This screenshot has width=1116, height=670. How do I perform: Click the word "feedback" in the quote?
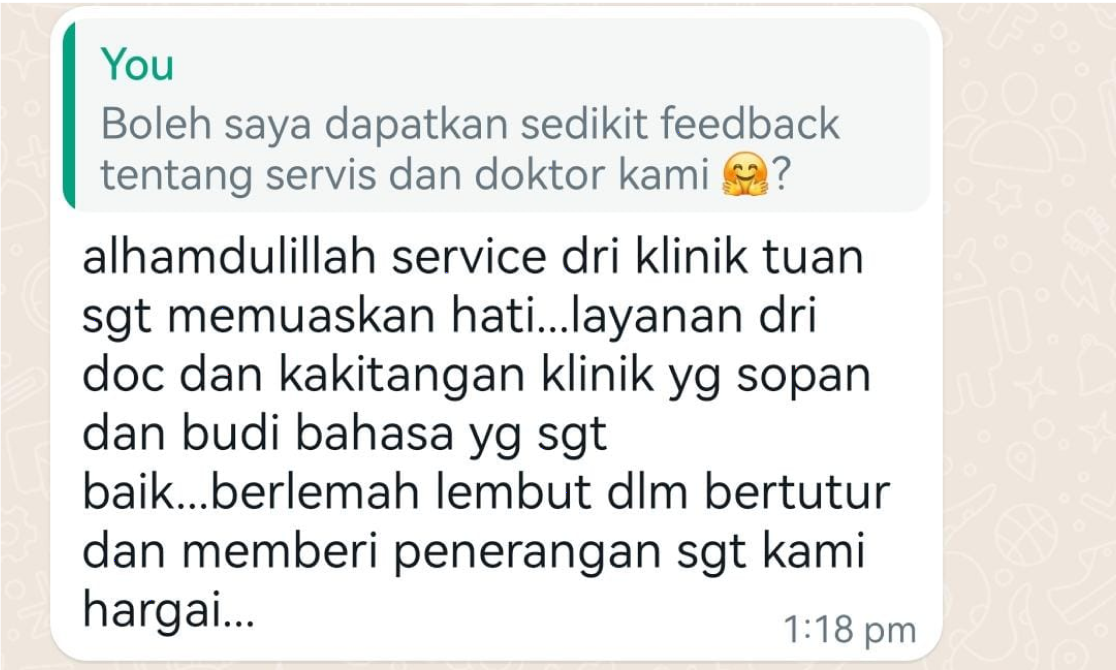click(x=750, y=124)
